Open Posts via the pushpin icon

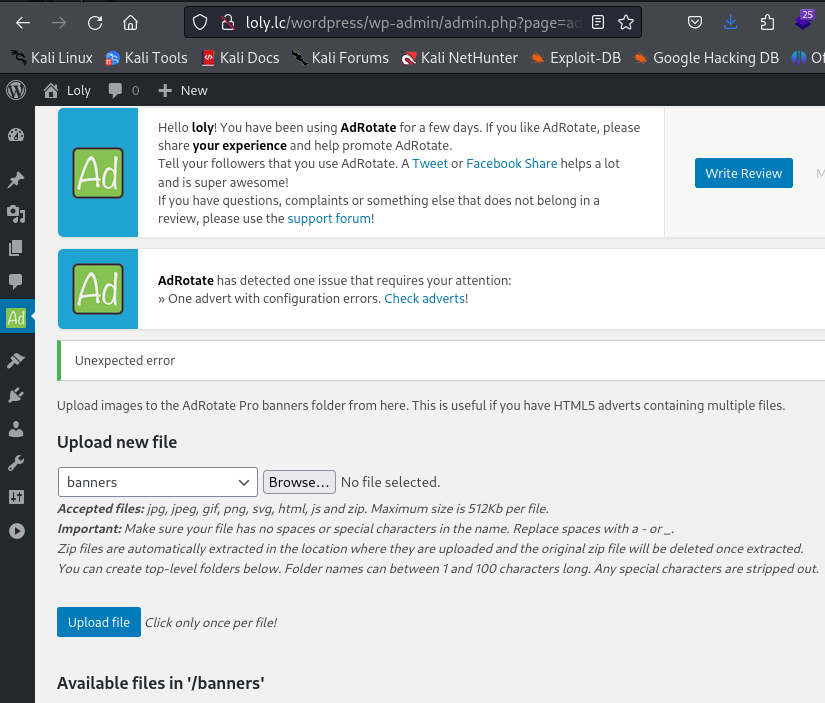[16, 180]
